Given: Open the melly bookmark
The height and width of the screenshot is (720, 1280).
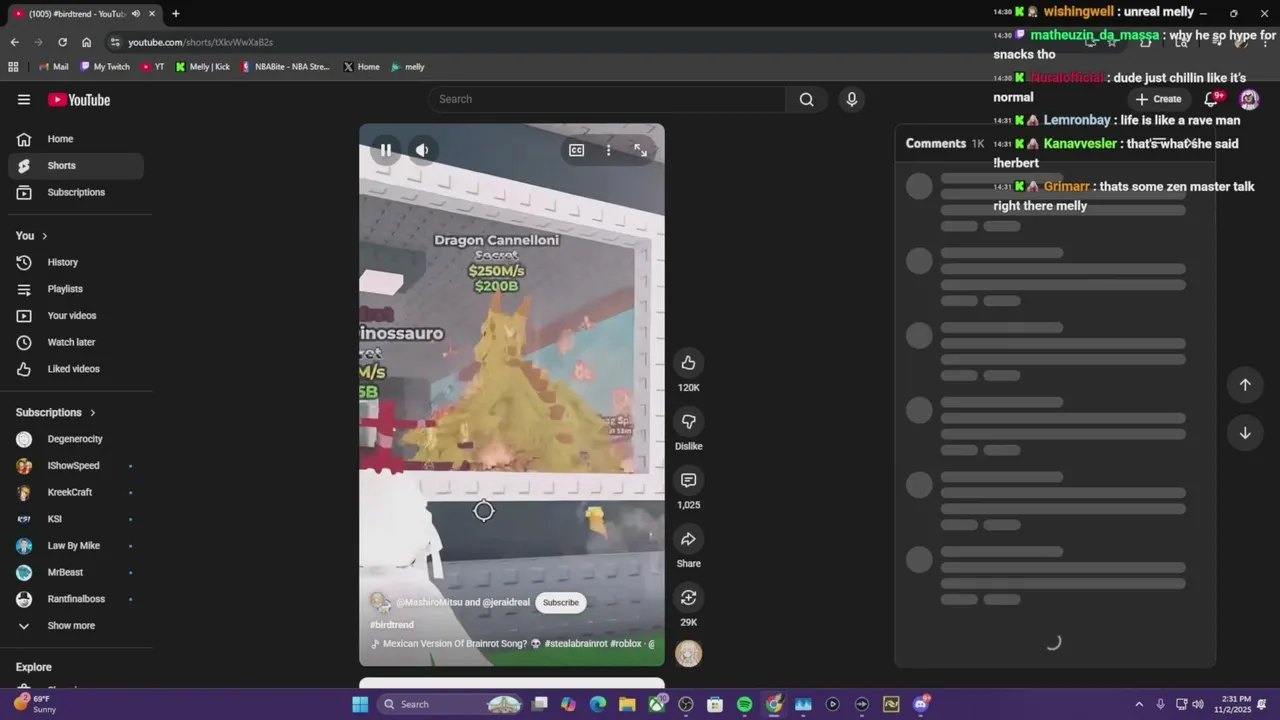Looking at the screenshot, I should click(x=408, y=67).
